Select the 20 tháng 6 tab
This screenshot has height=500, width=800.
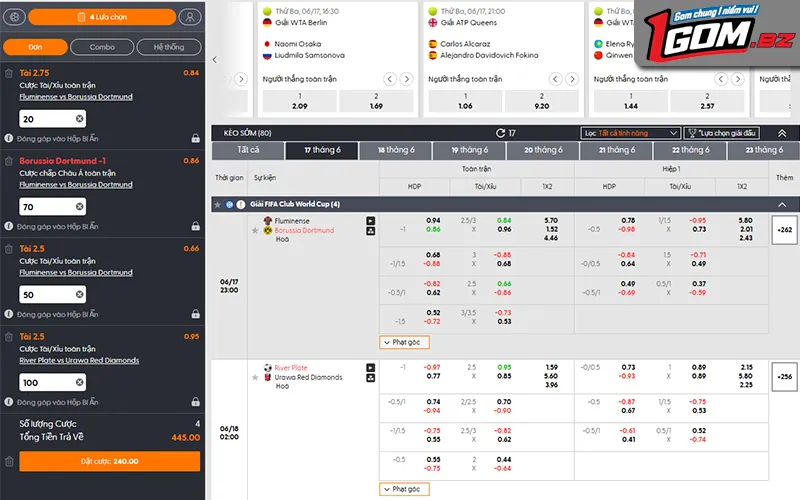click(543, 150)
